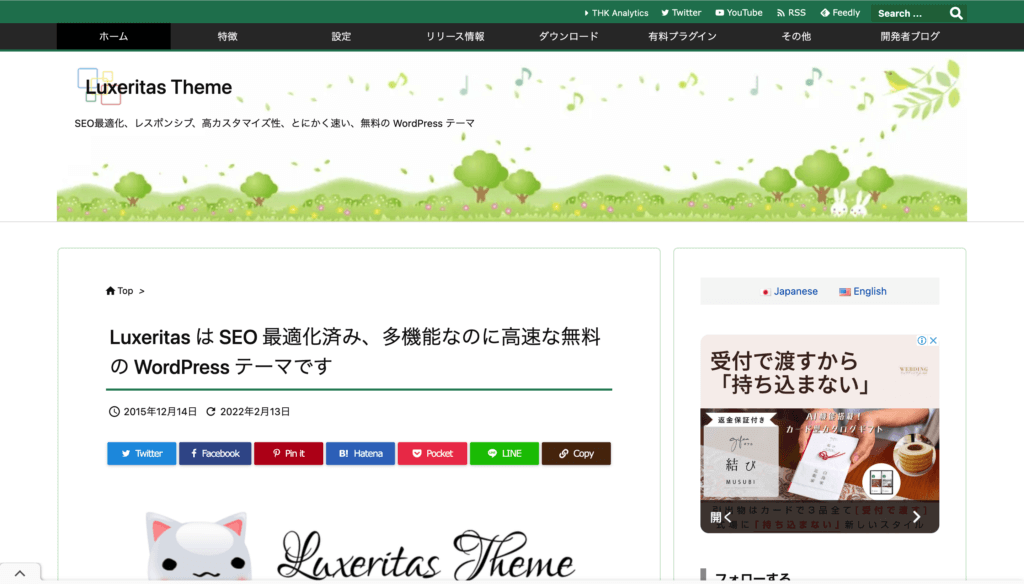Open the Twitter link in top bar
Image resolution: width=1024 pixels, height=584 pixels.
(x=681, y=13)
